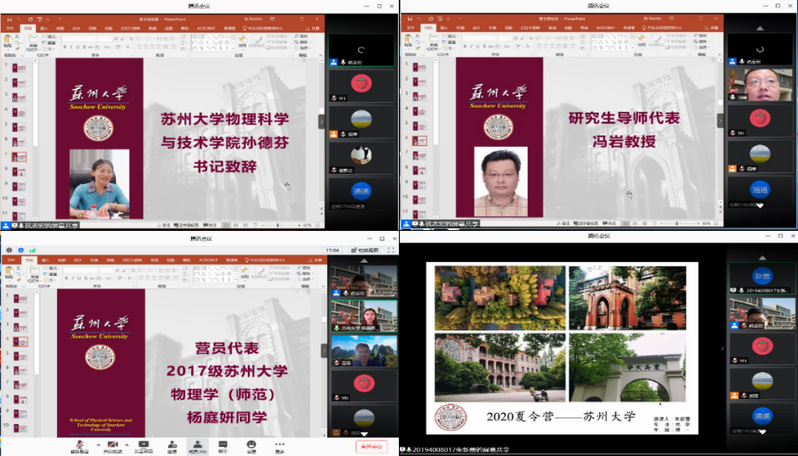
Task: Select strawberry avatar tile in 孙德芬 slide window
Action: point(361,86)
